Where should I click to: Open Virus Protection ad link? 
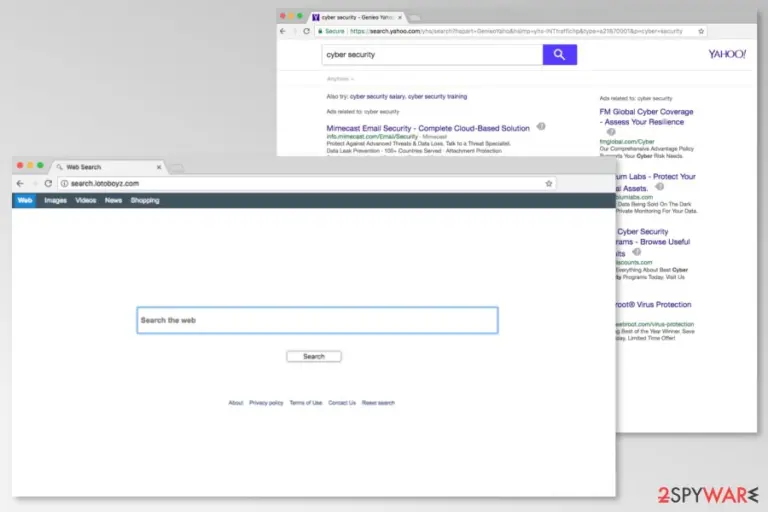(654, 304)
